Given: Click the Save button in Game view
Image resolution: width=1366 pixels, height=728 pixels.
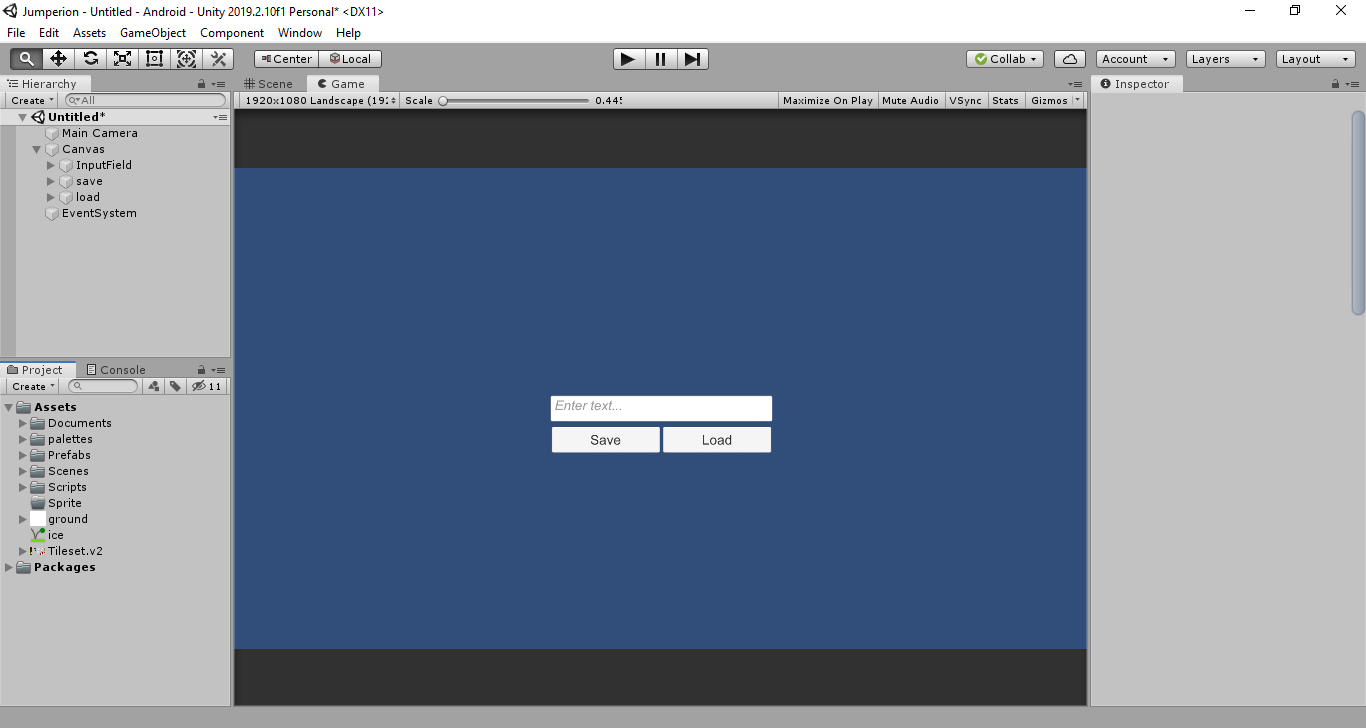Looking at the screenshot, I should tap(605, 440).
